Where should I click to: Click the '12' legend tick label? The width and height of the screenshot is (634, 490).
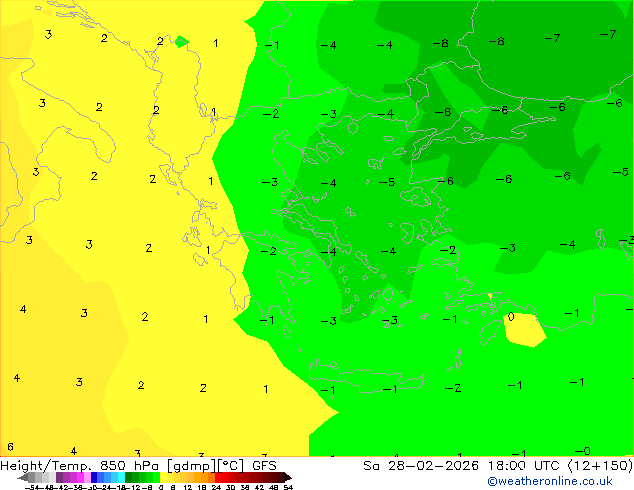pyautogui.click(x=188, y=487)
